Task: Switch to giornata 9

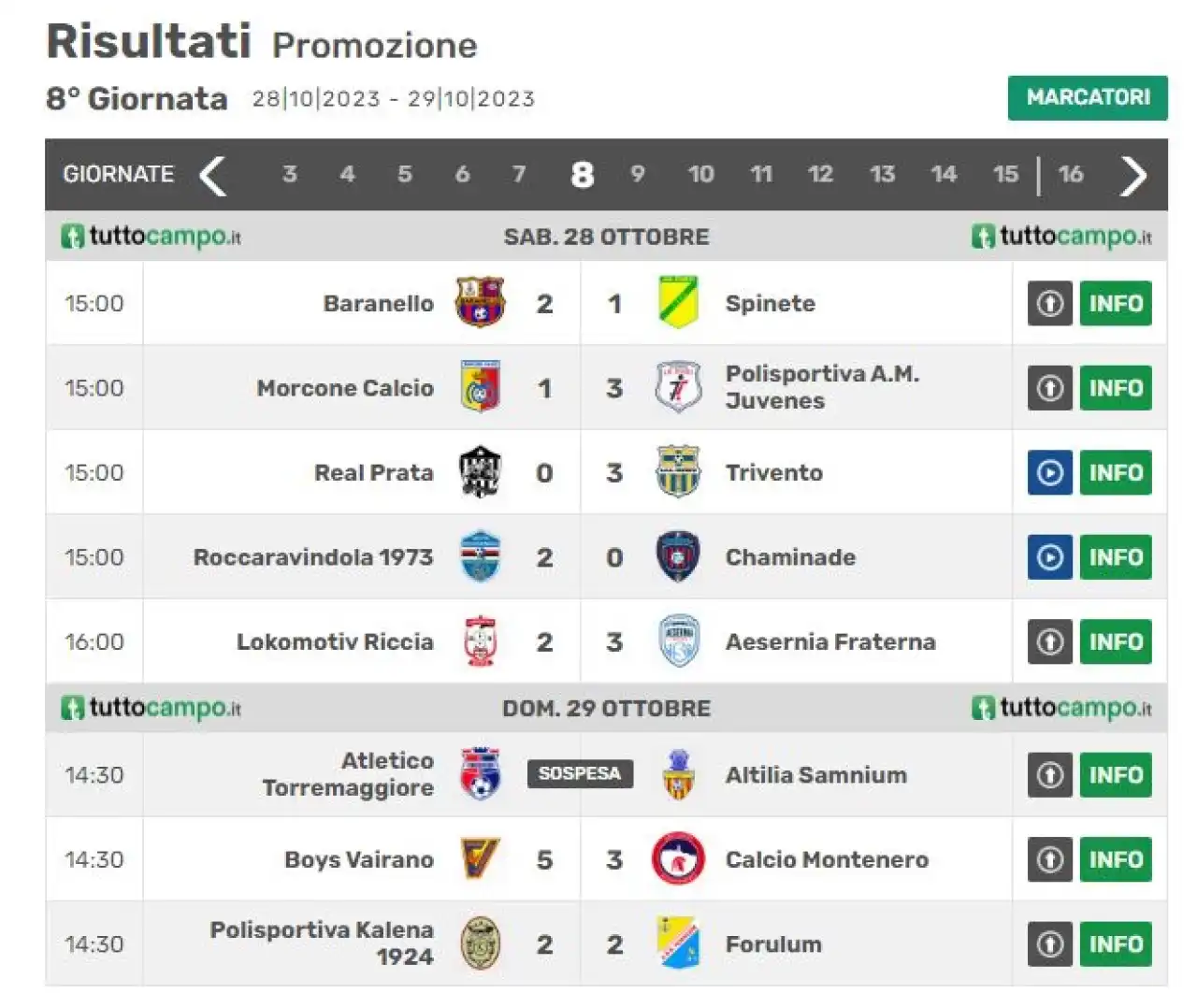Action: (638, 175)
